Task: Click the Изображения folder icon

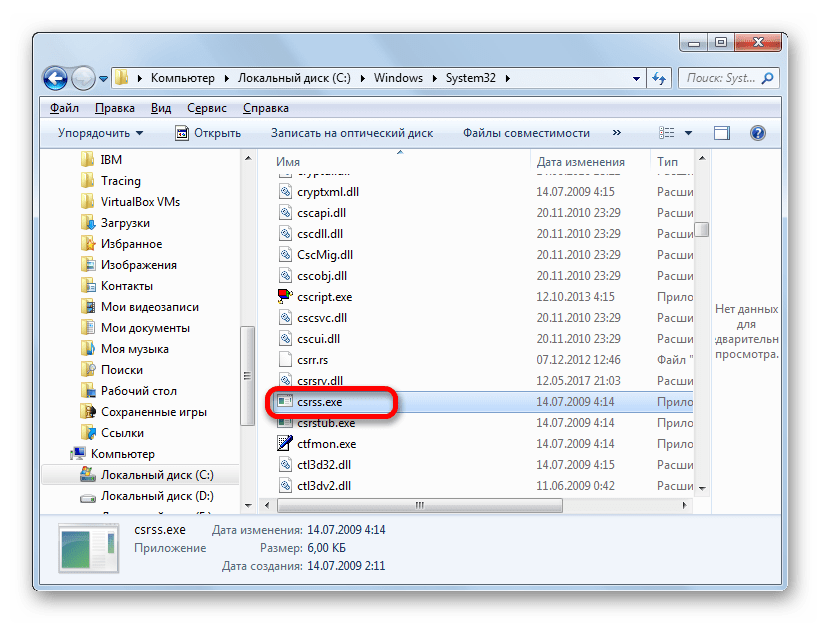Action: pos(88,265)
